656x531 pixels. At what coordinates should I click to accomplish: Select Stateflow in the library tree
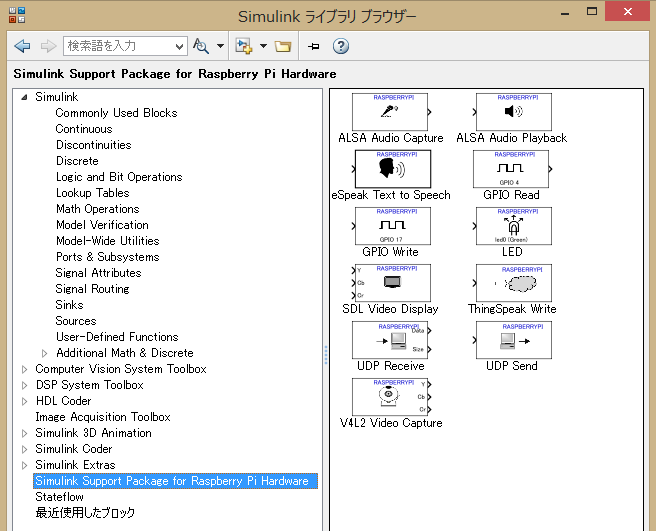59,497
